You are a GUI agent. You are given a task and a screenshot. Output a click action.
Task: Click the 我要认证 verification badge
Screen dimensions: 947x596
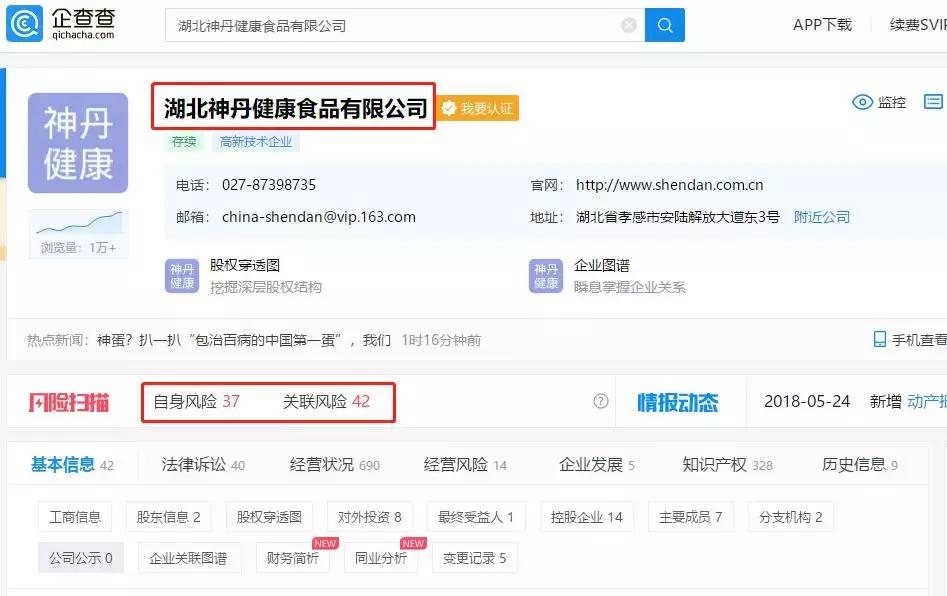[x=479, y=108]
